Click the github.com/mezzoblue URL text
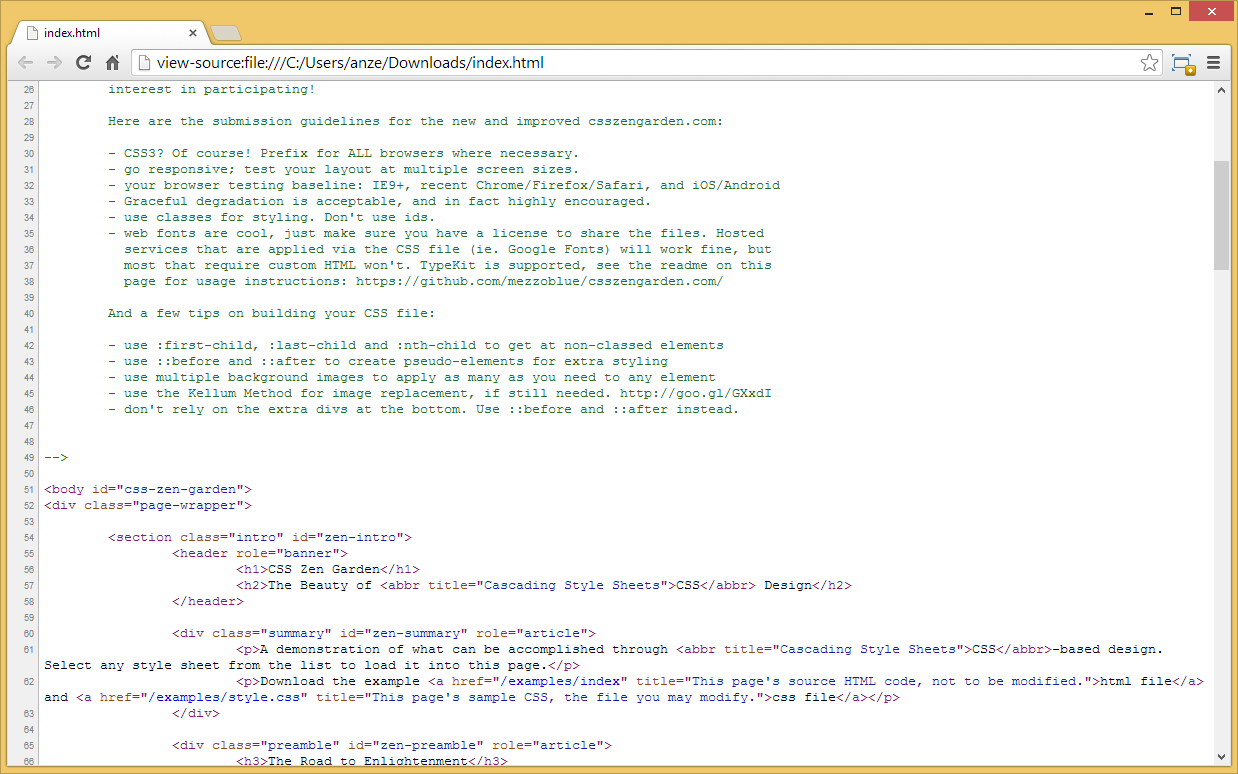 [540, 282]
